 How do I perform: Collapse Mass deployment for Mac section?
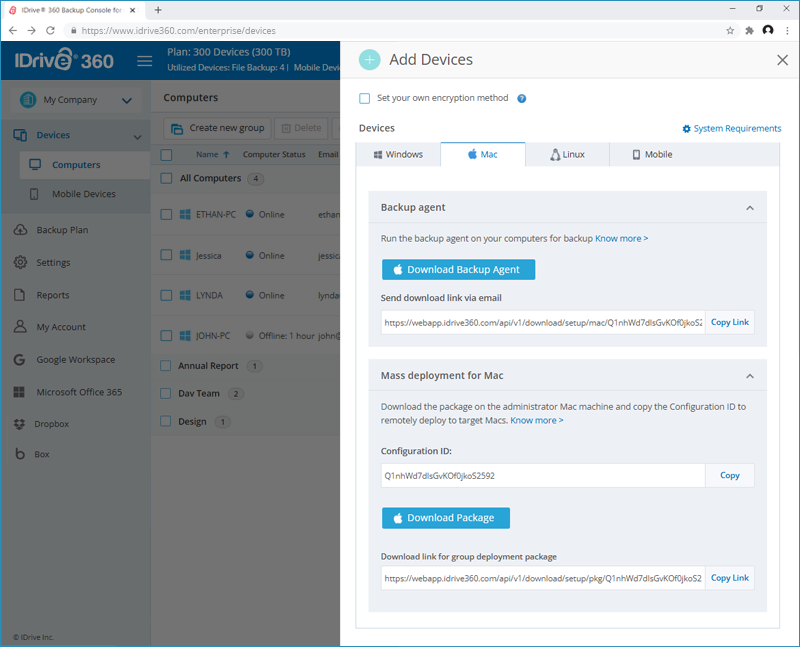(x=749, y=375)
